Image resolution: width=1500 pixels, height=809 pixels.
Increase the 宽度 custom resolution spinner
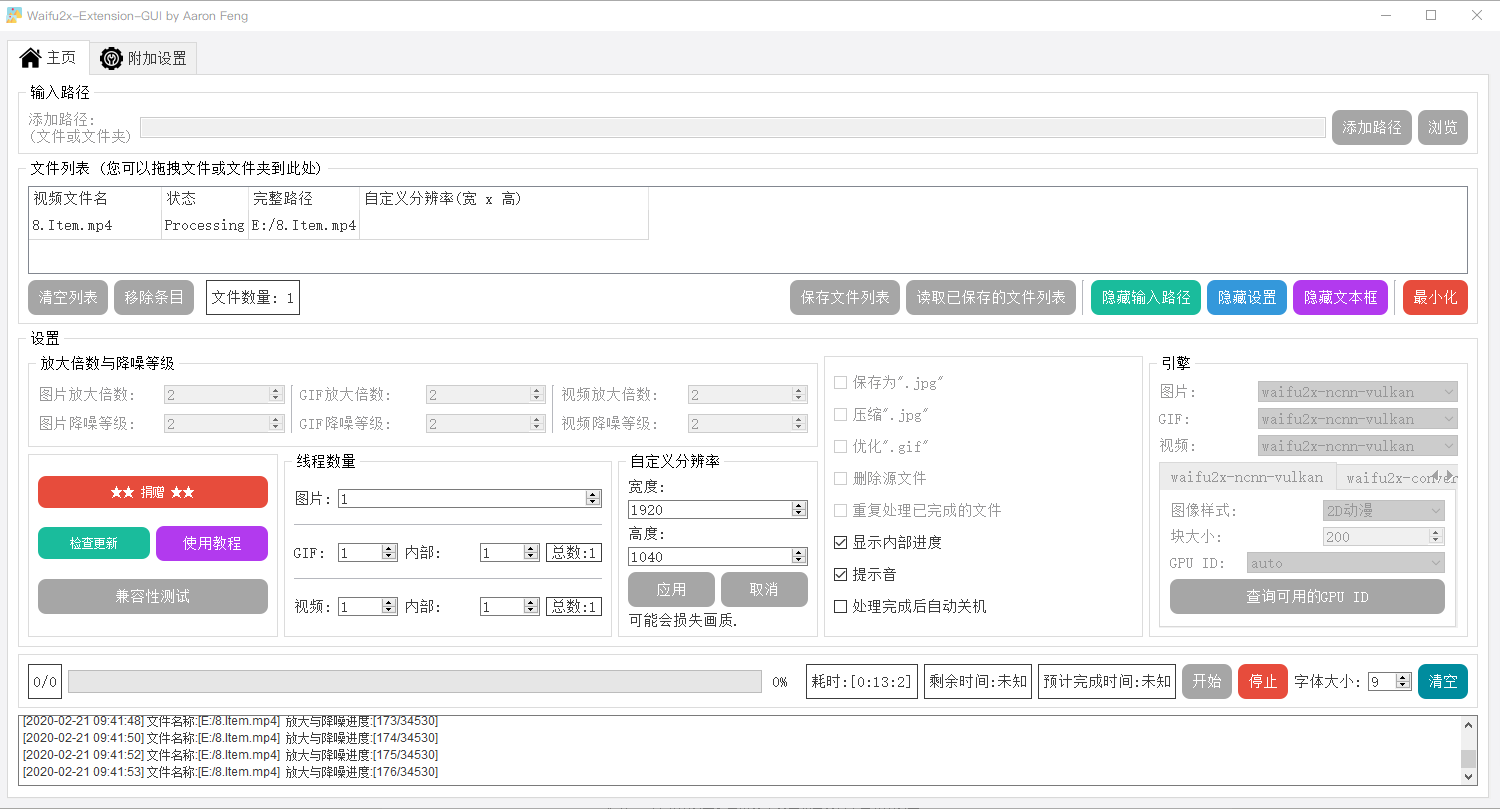coord(799,506)
